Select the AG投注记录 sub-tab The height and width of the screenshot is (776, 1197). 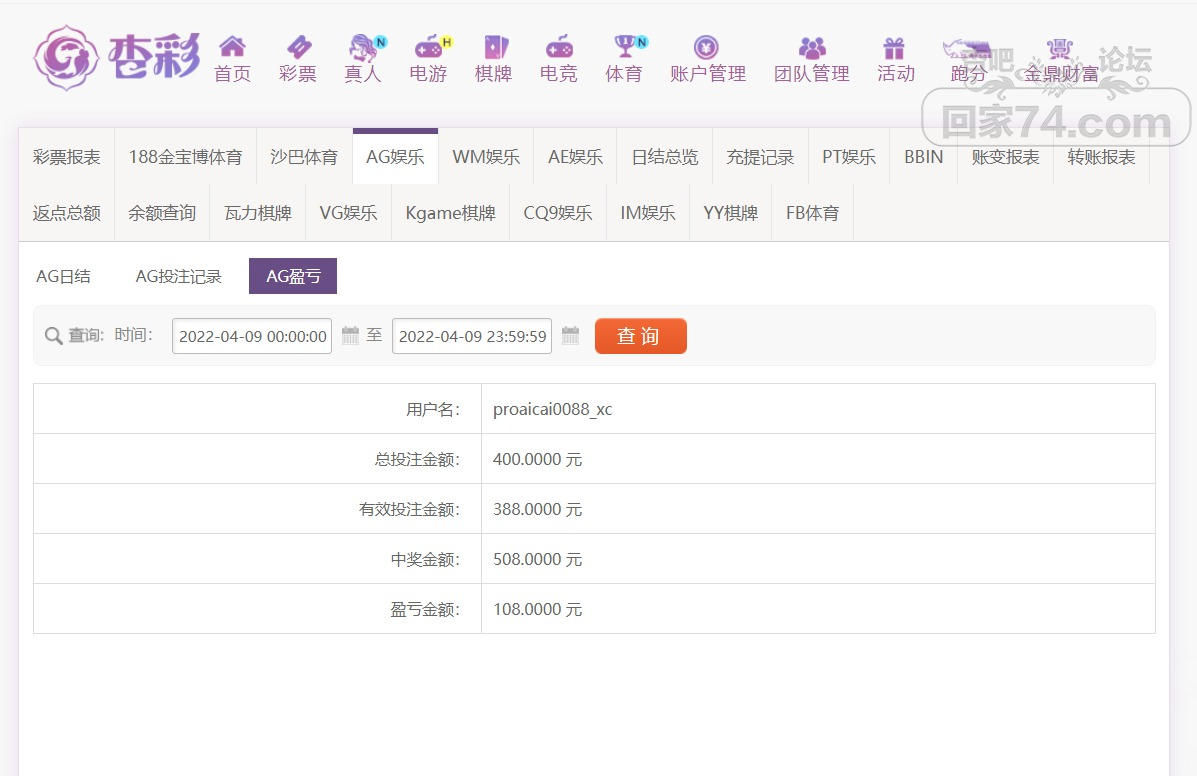[179, 277]
